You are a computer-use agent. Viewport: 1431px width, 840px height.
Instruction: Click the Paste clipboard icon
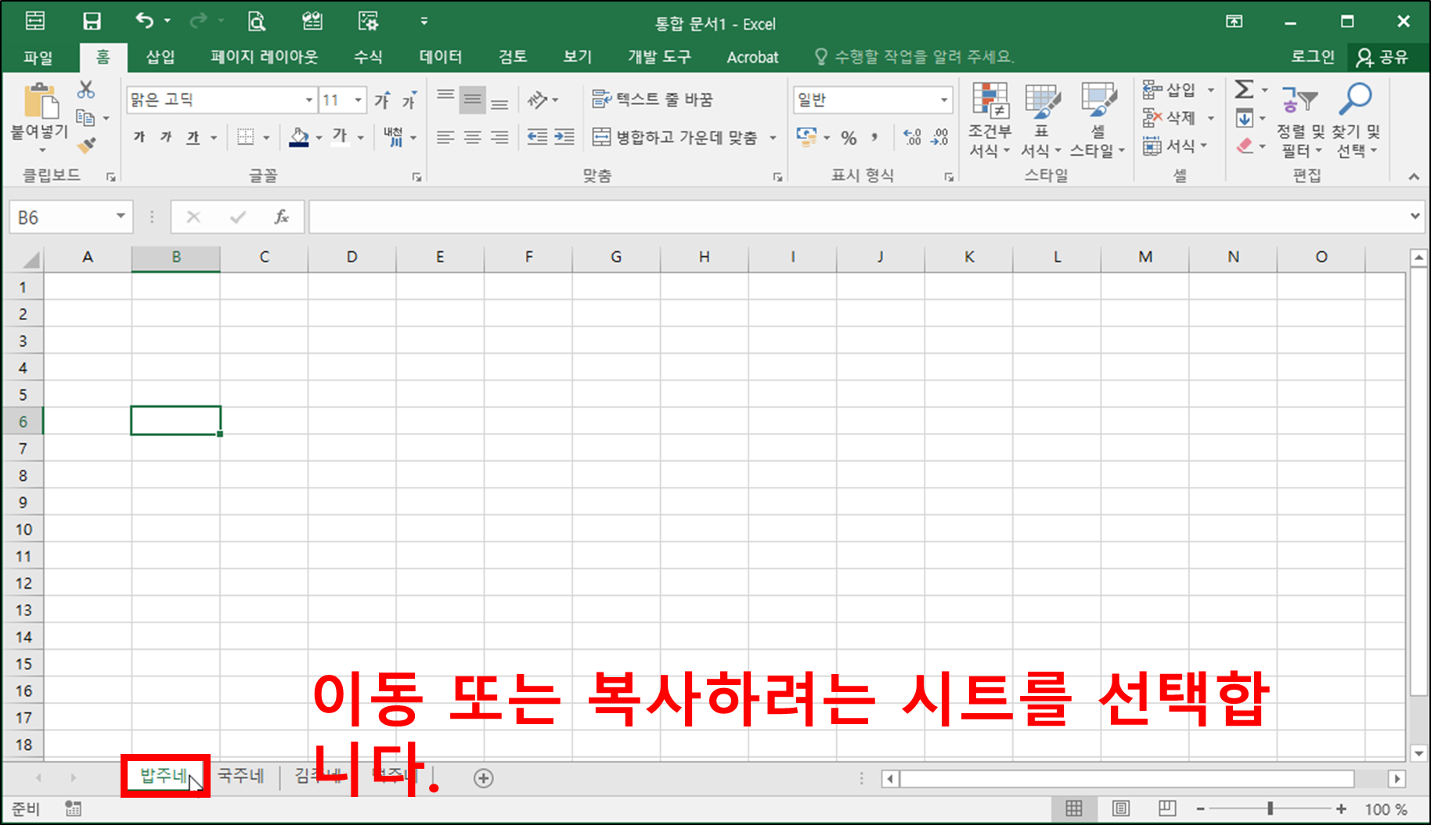click(40, 103)
